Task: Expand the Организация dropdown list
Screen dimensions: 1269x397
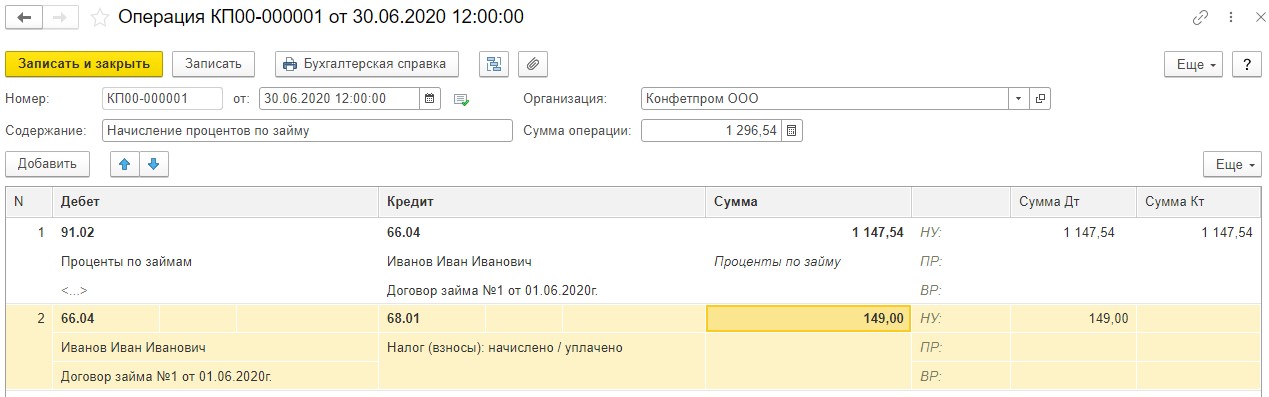Action: pos(1019,98)
